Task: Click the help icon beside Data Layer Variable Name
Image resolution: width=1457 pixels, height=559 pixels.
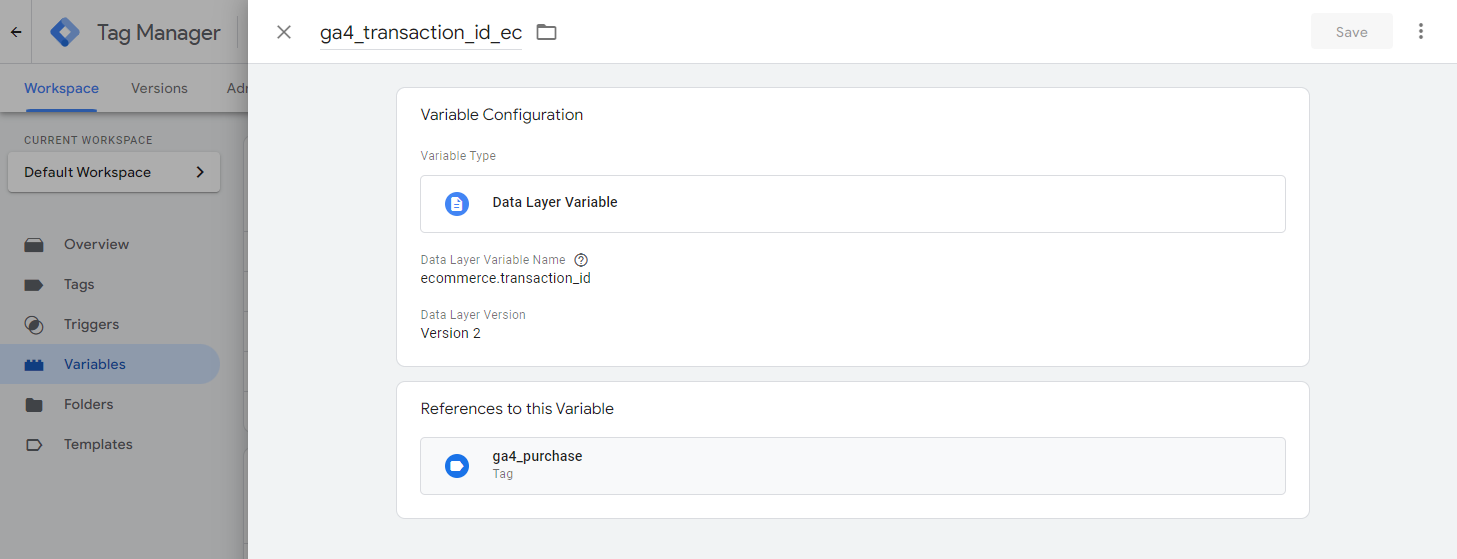Action: point(581,260)
